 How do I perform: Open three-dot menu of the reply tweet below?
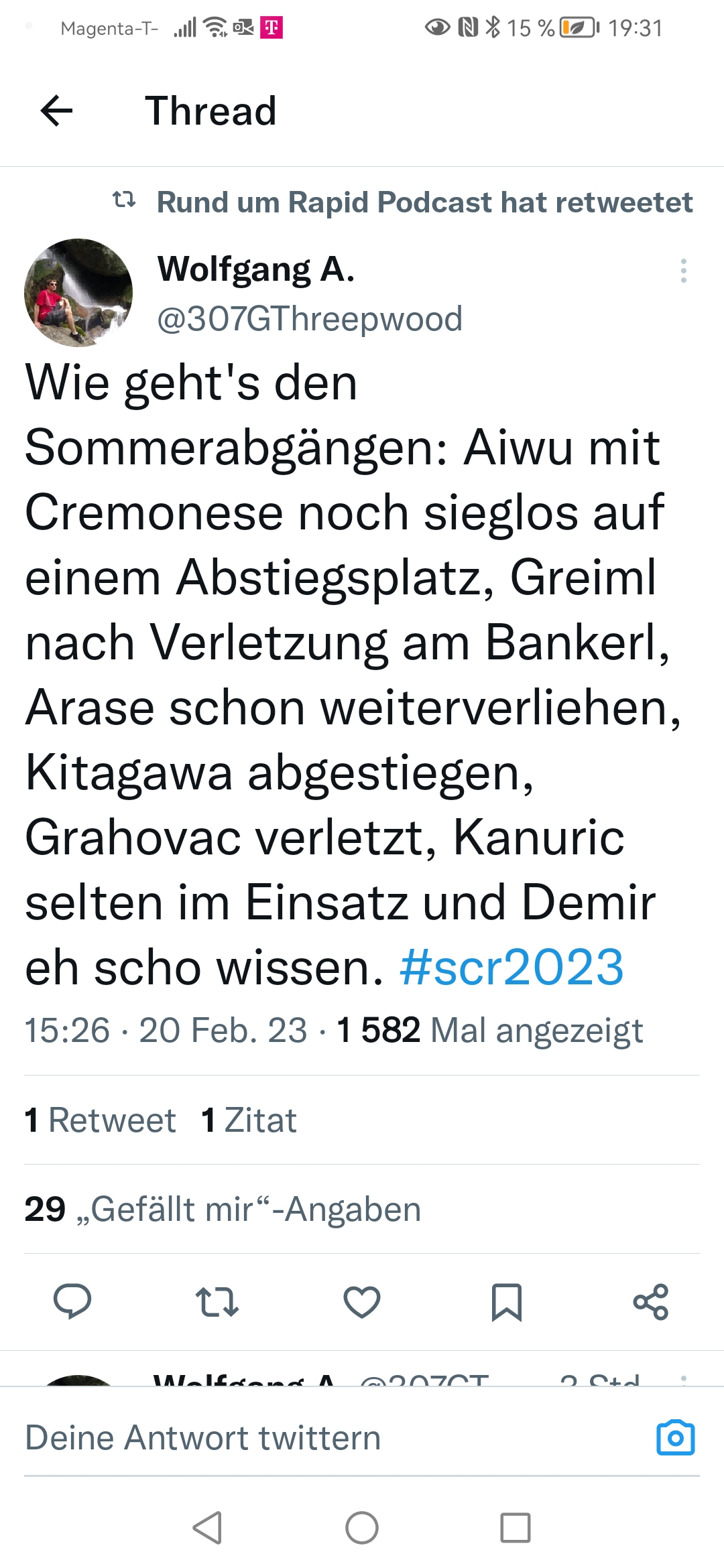coord(684,1379)
